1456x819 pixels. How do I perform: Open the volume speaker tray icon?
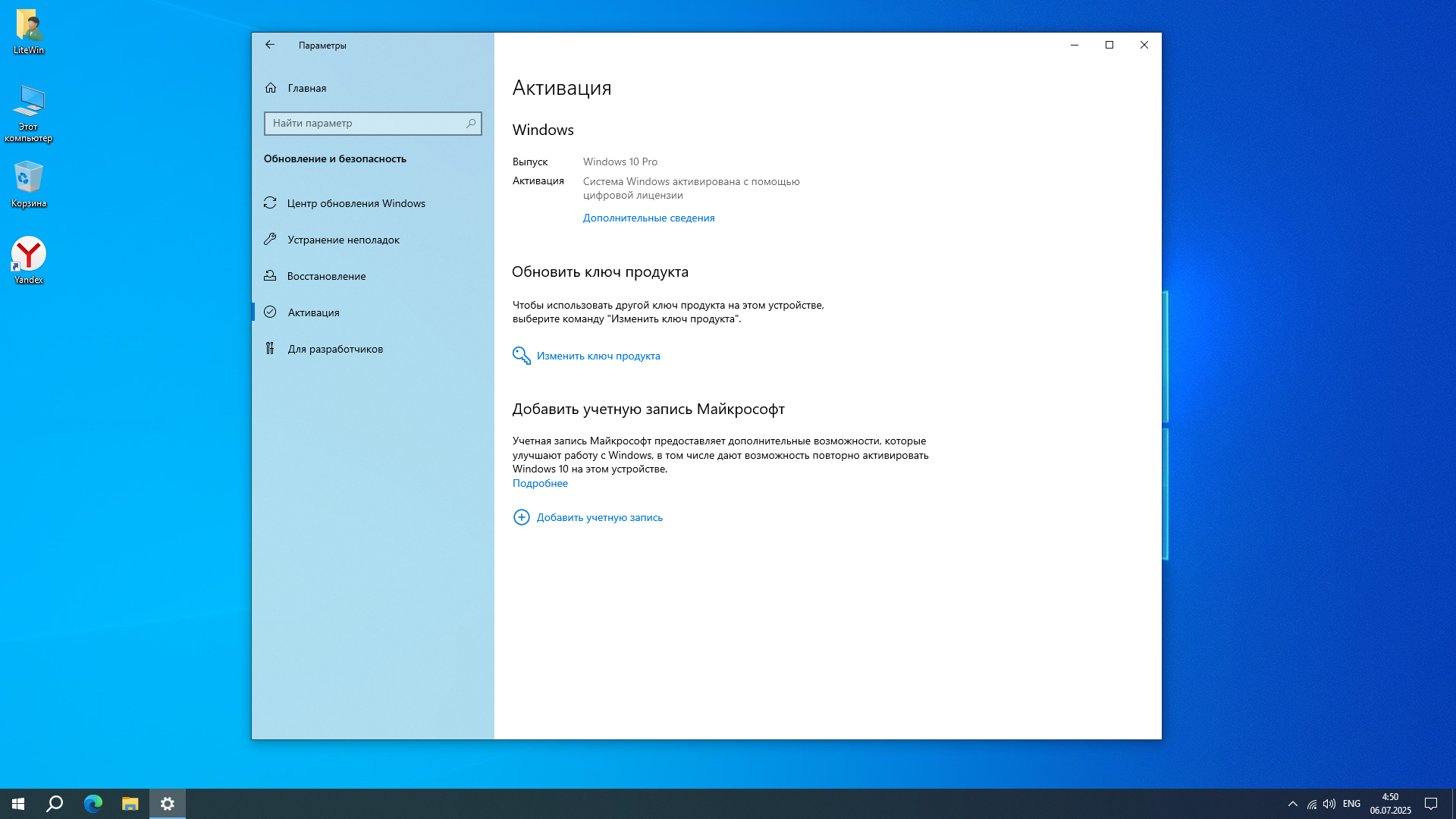(1329, 804)
